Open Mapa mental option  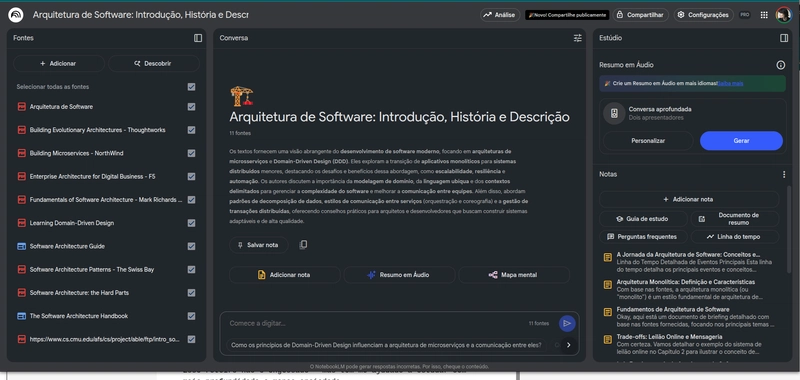[513, 275]
